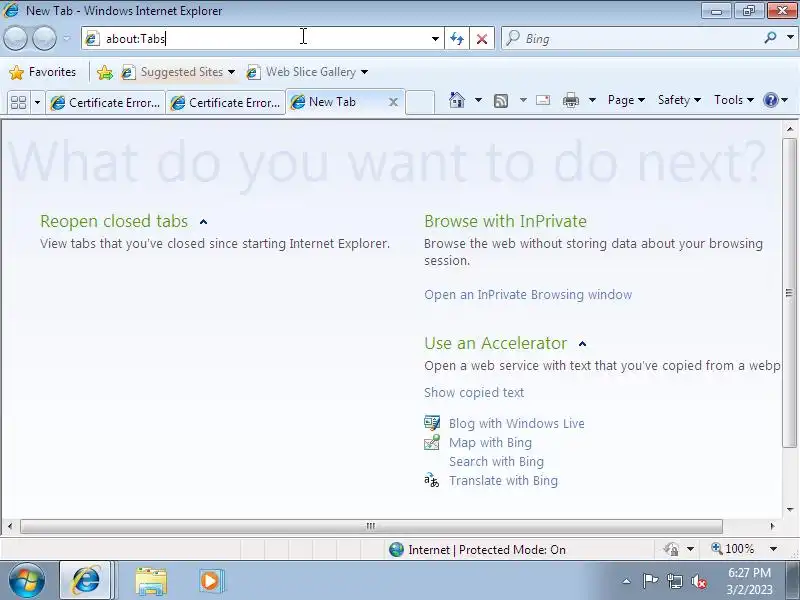Screen dimensions: 800x600
Task: Open an InPrivate Browsing window
Action: pos(528,295)
